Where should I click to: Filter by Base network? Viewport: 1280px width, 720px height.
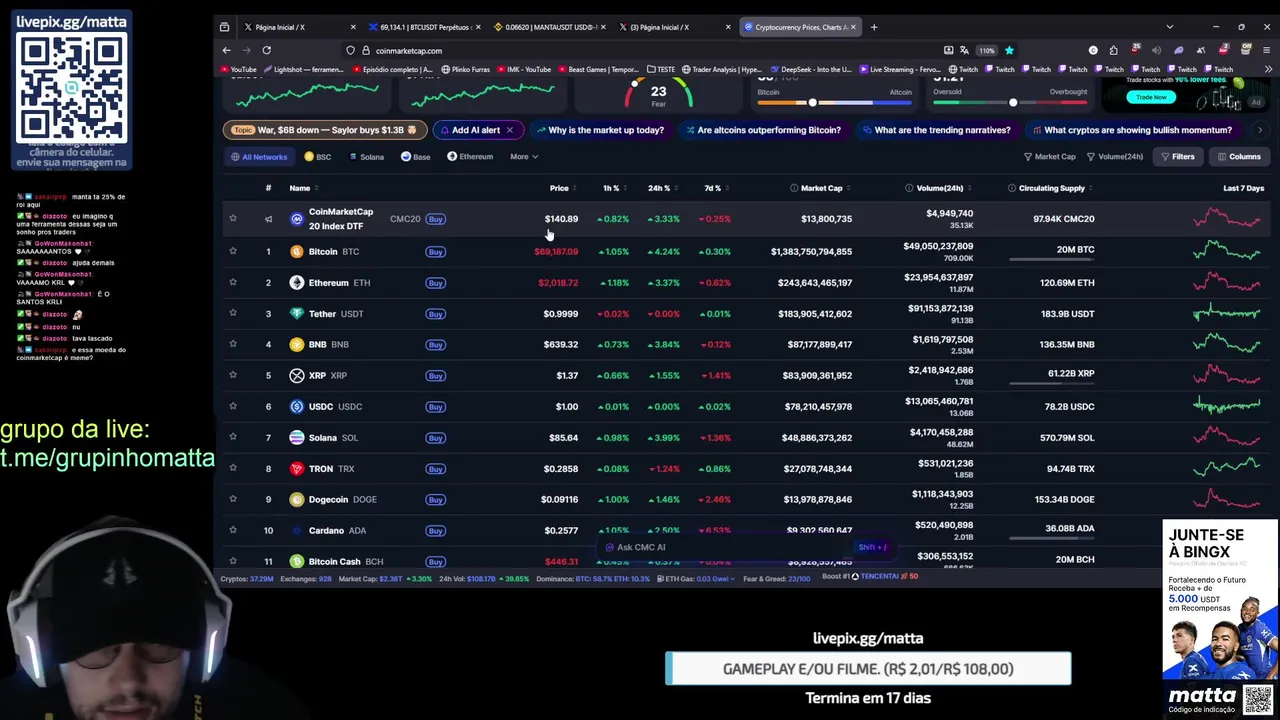coord(416,157)
